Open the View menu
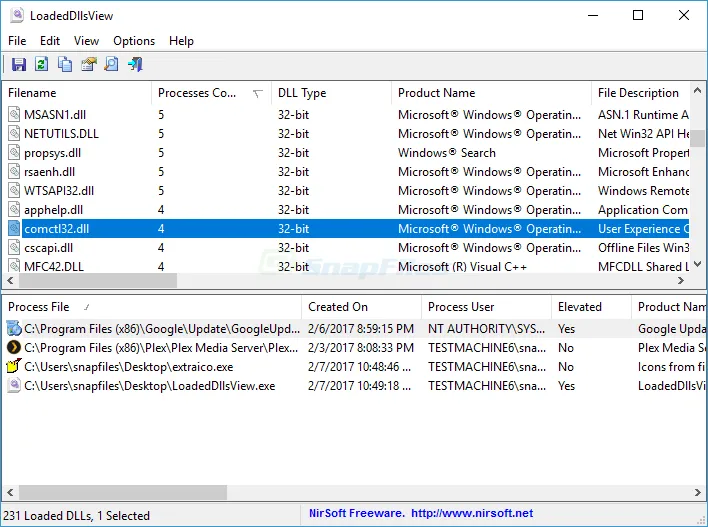The image size is (708, 527). coord(86,41)
